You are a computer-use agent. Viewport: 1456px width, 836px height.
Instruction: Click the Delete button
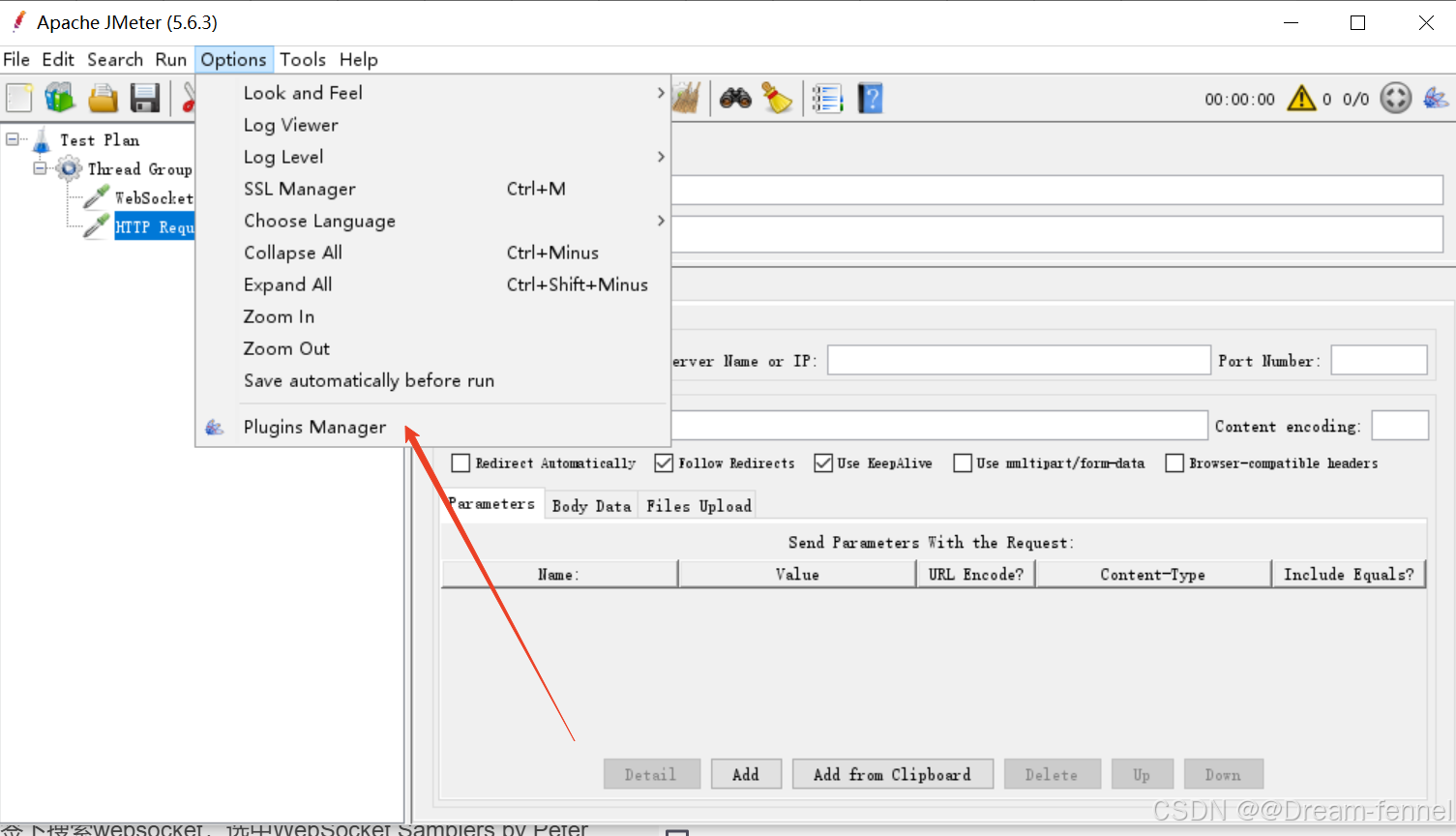click(x=1052, y=774)
